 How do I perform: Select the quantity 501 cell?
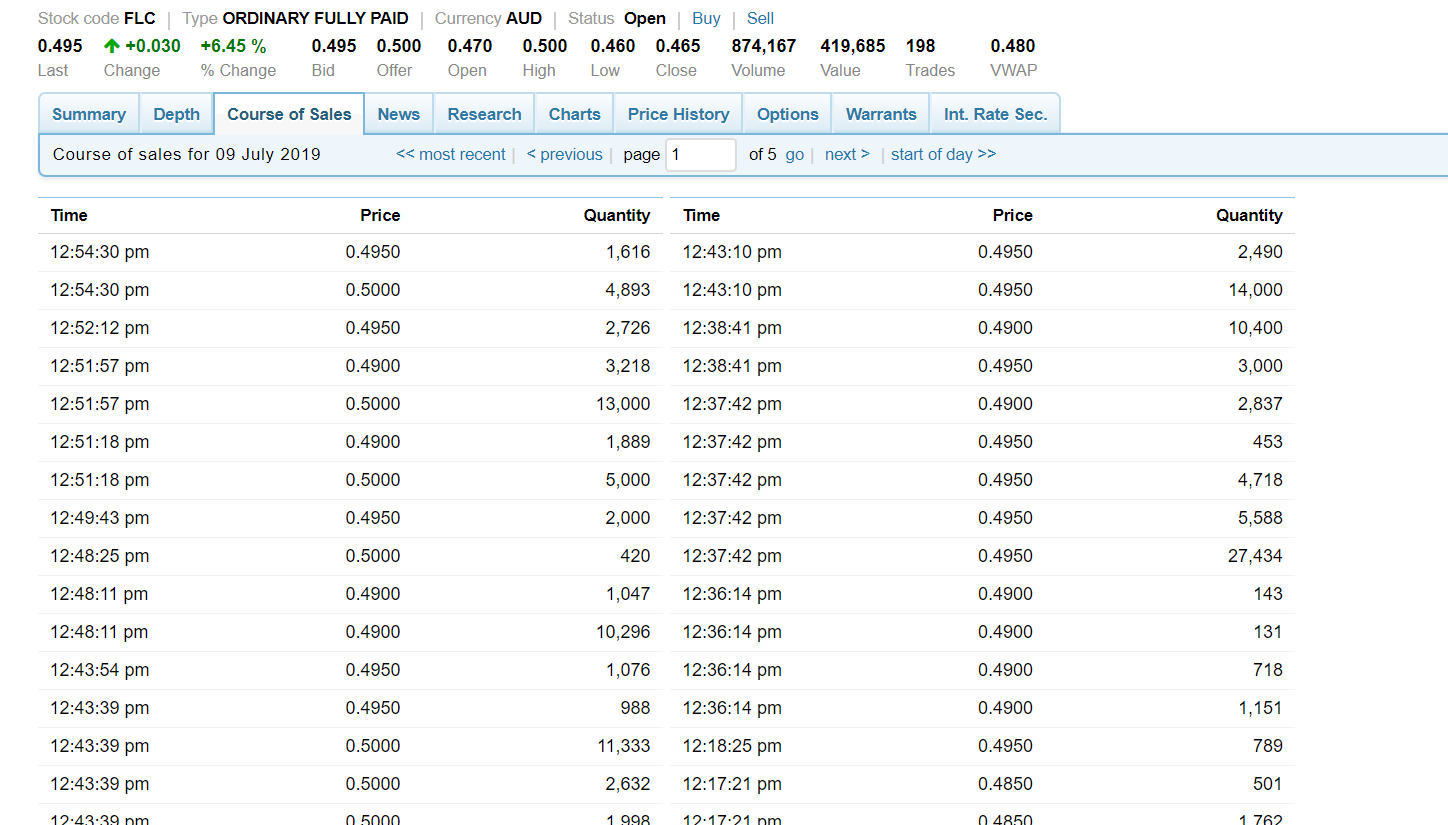coord(1268,784)
